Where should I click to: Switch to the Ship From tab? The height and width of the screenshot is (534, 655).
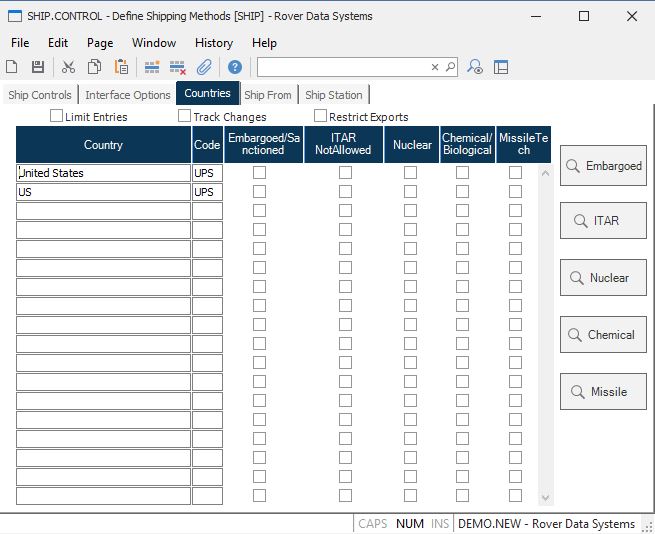pos(268,95)
